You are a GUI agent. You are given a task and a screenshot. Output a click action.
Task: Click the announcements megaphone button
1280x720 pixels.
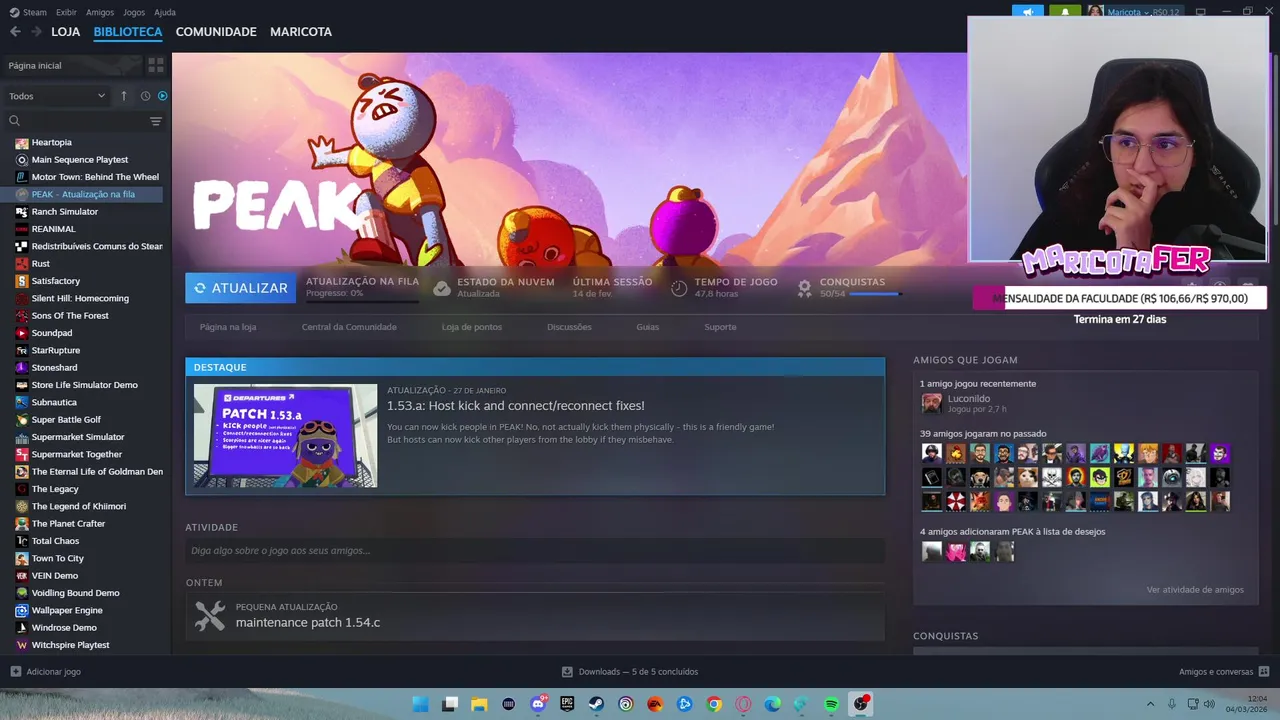point(1027,12)
